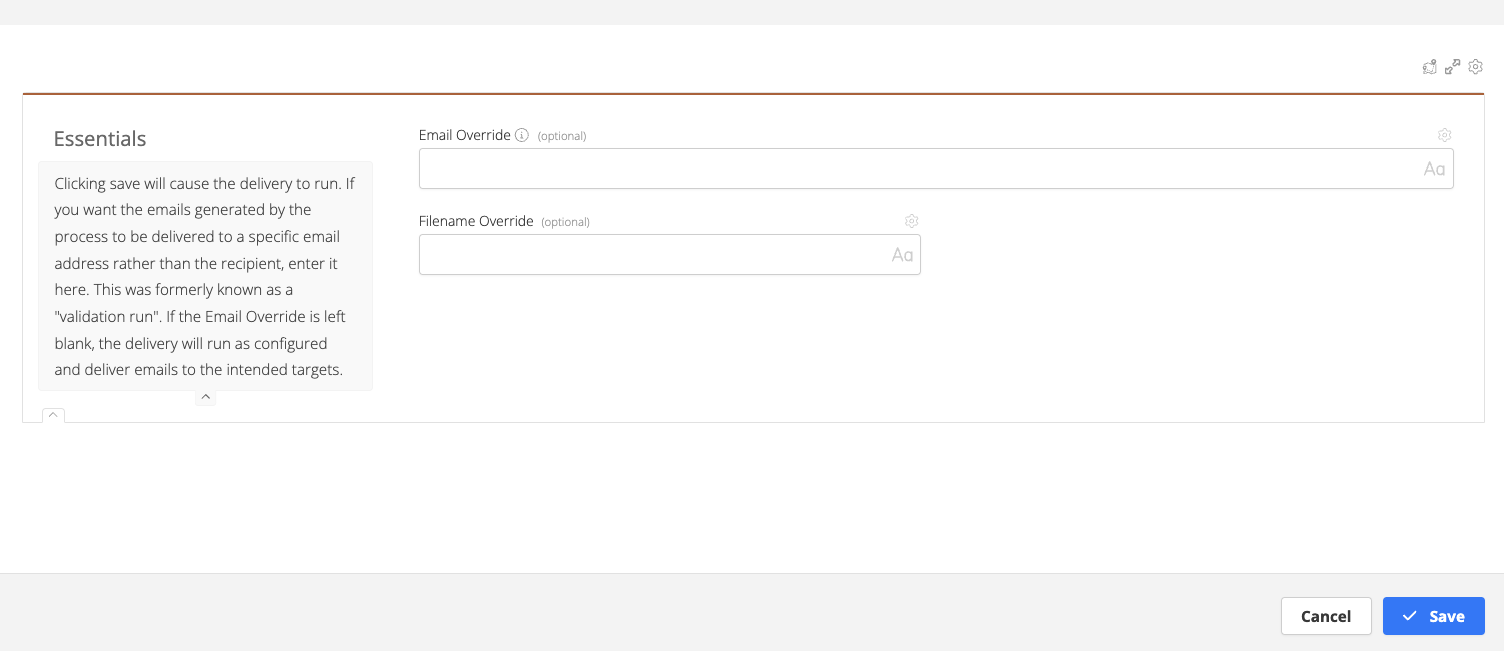Click the checkmark inside the Save button

click(1410, 616)
